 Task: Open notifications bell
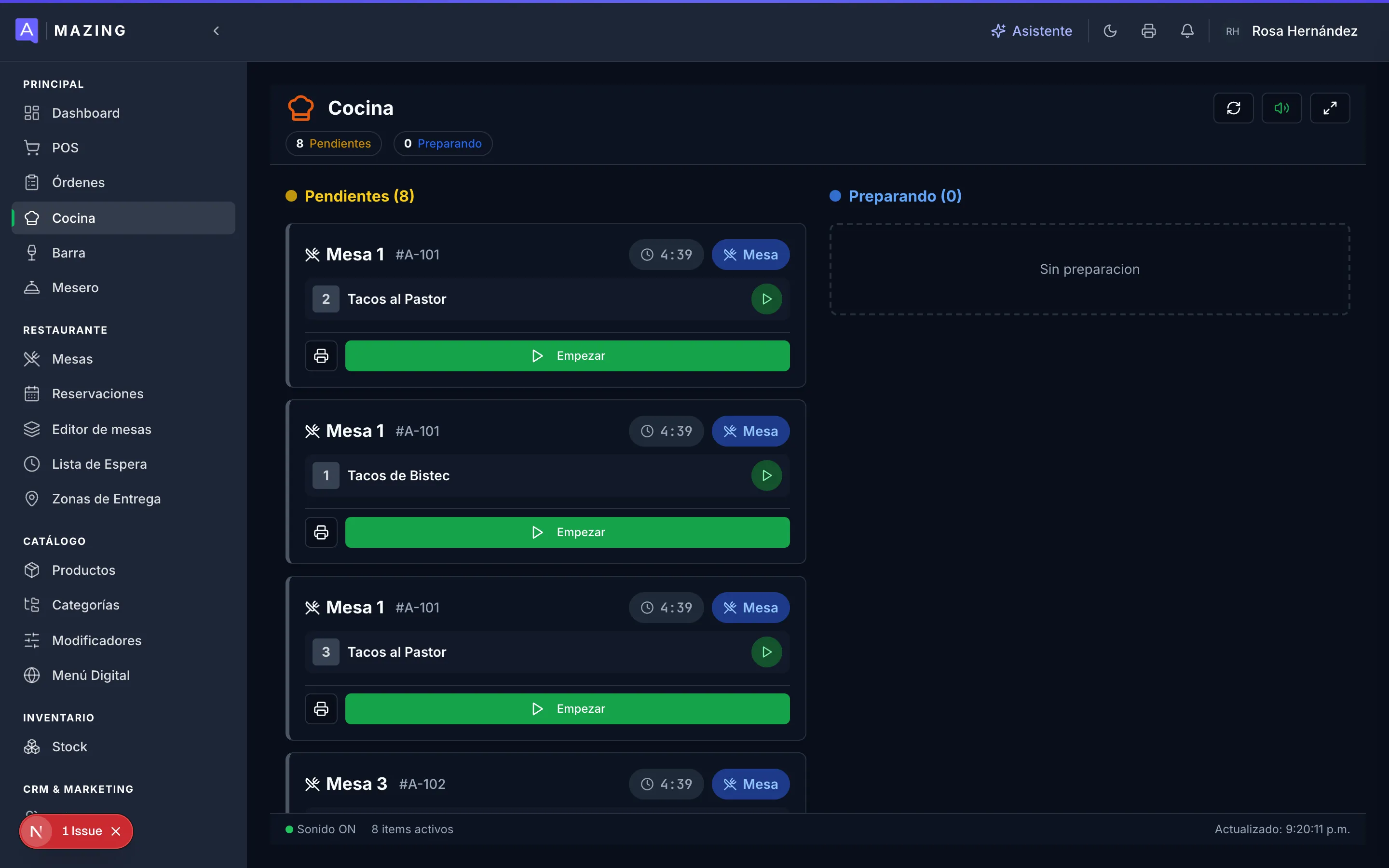click(1187, 31)
